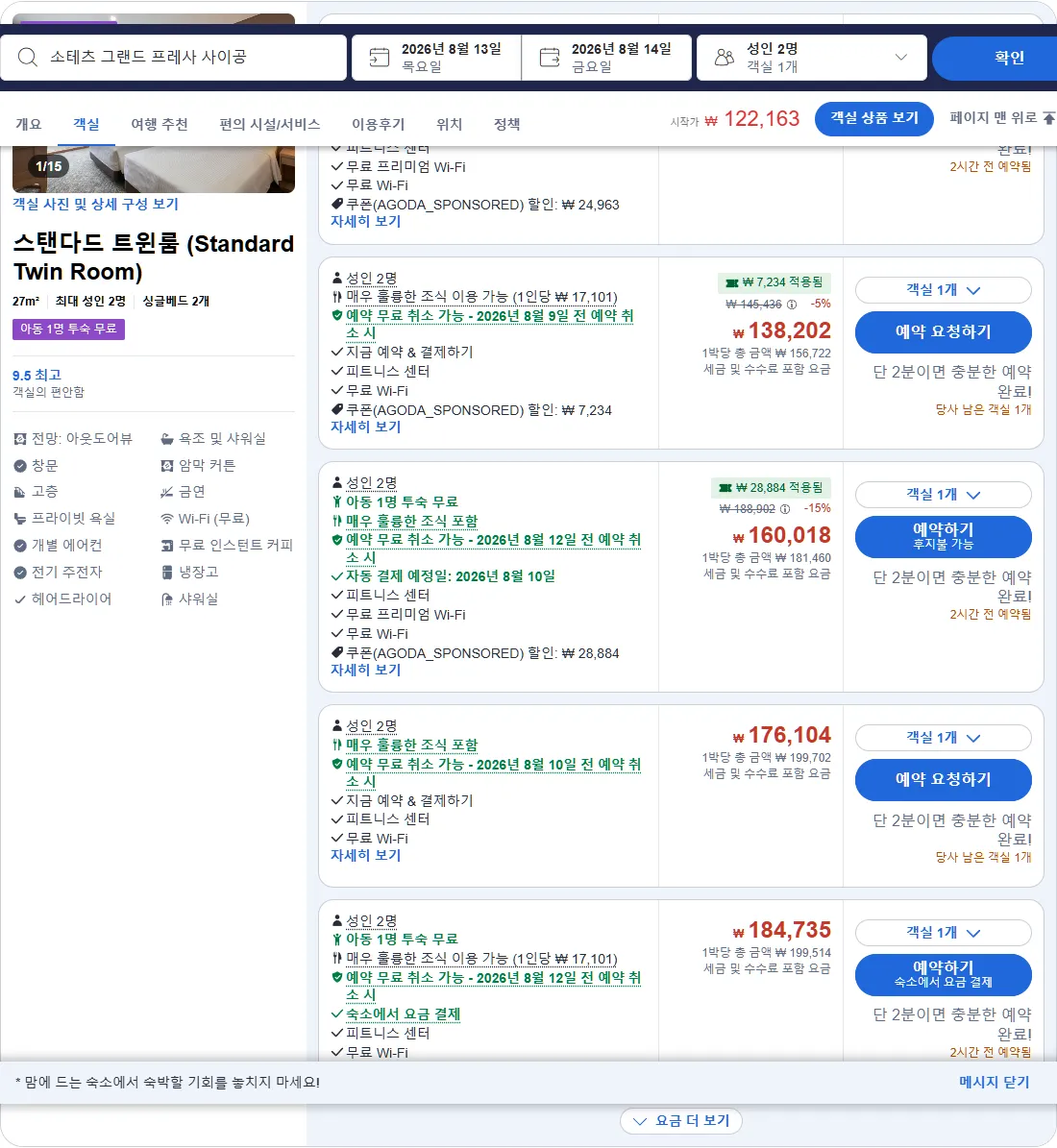Open 객실 사진 및 상세 구성 보기 link

coord(95,205)
